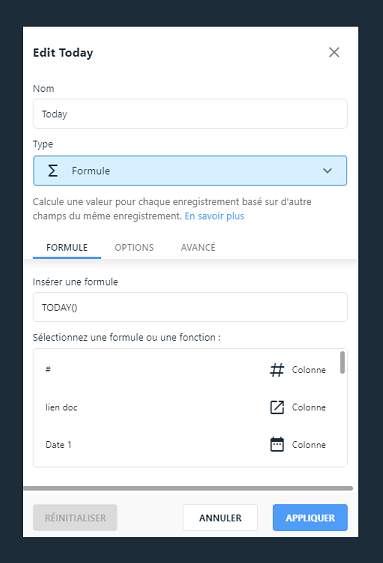The image size is (383, 563).
Task: Select the # column list entry
Action: point(186,369)
